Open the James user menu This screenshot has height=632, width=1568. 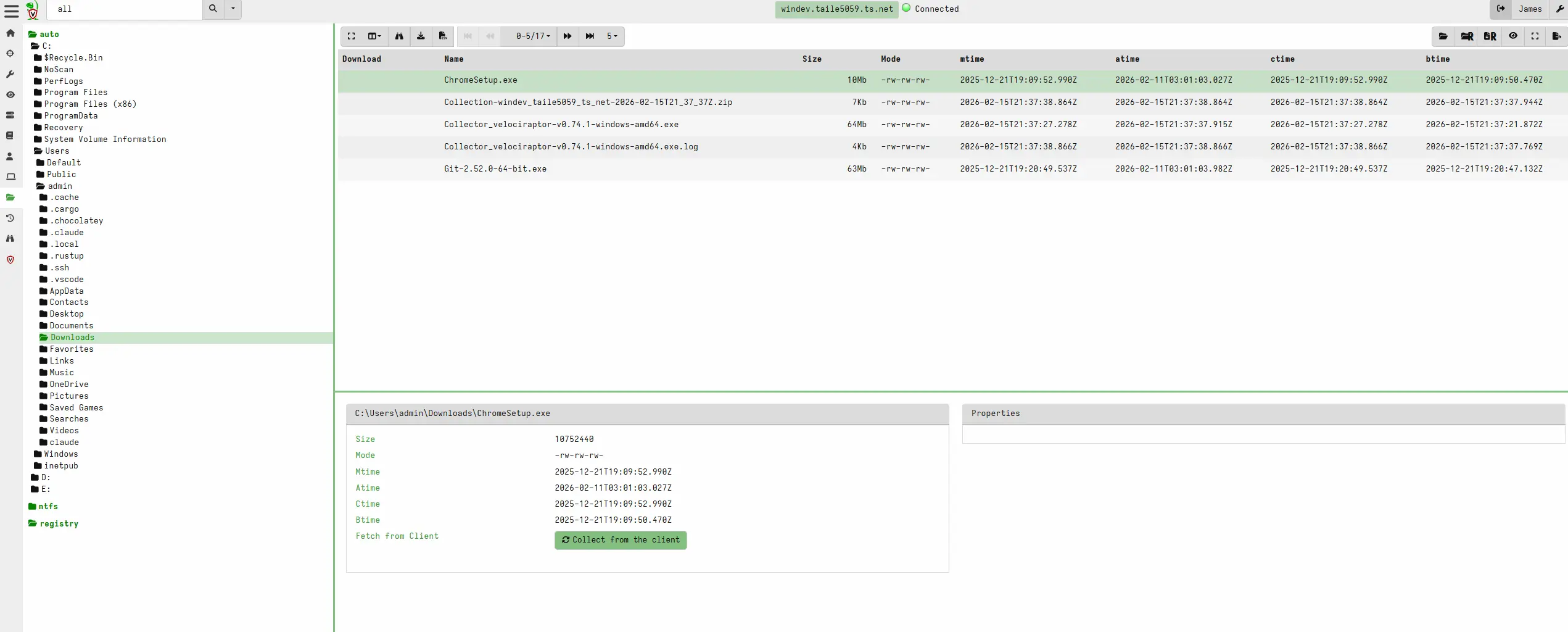1530,9
